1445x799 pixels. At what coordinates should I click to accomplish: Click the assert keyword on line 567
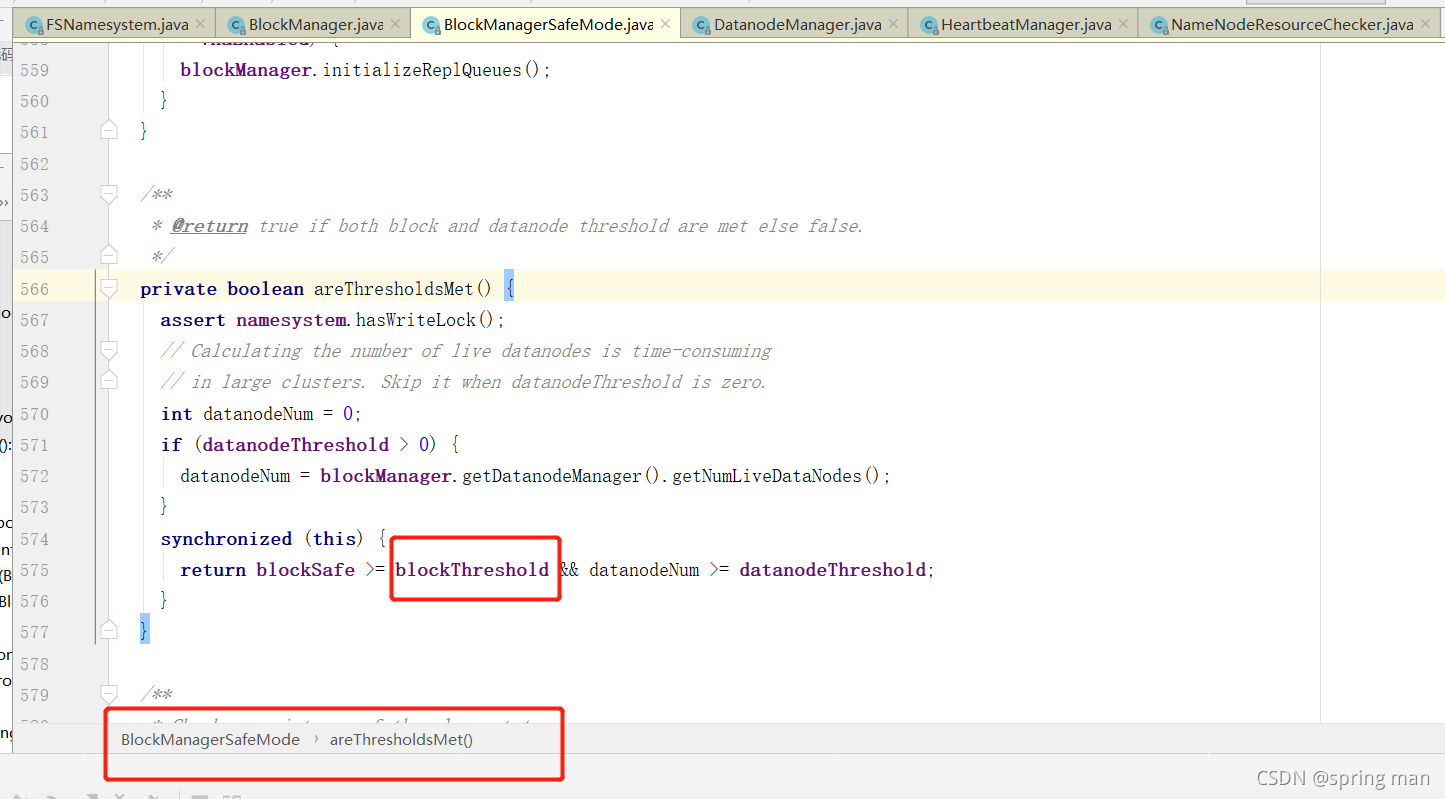[x=193, y=320]
